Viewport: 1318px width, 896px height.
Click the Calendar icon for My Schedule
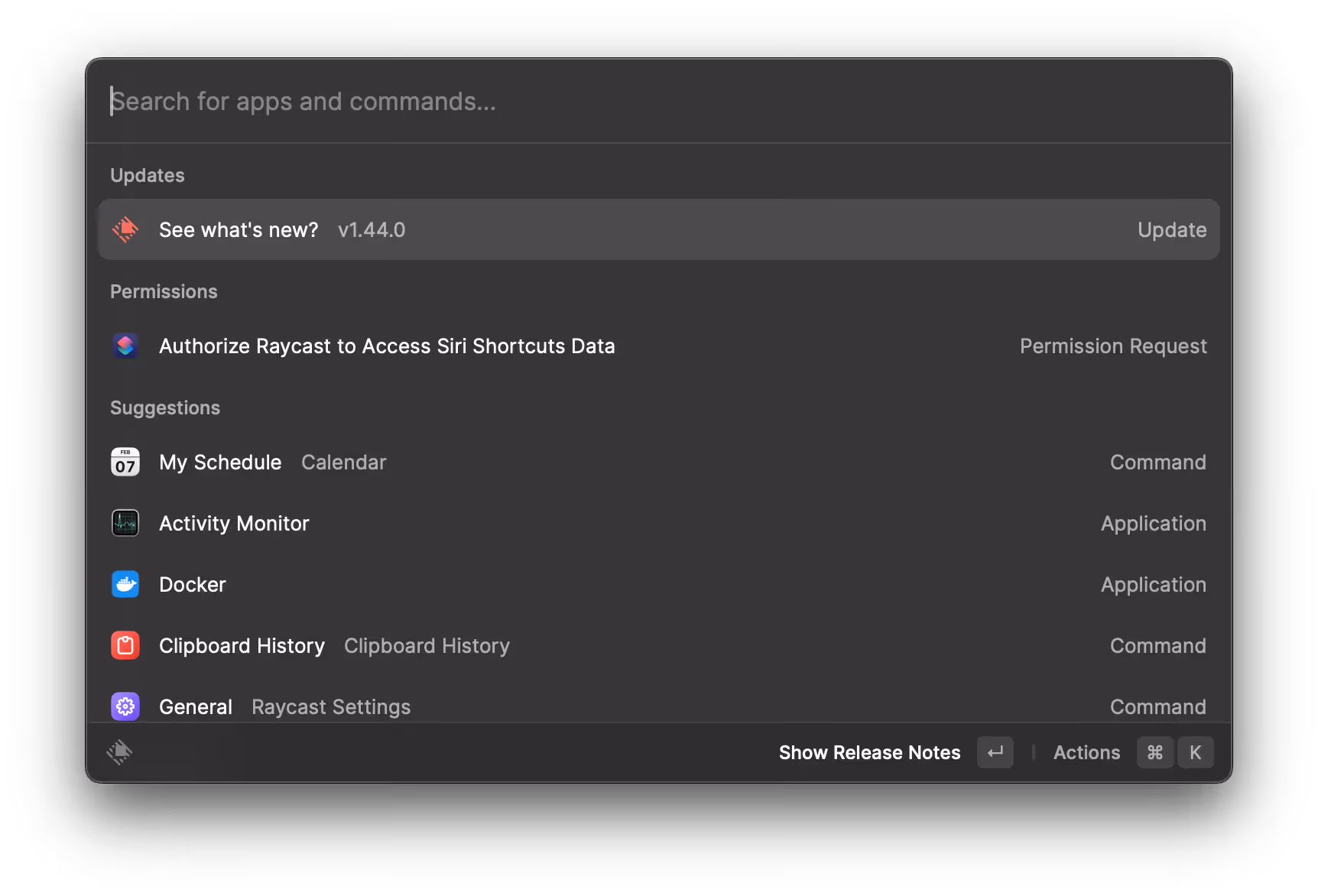[x=125, y=463]
